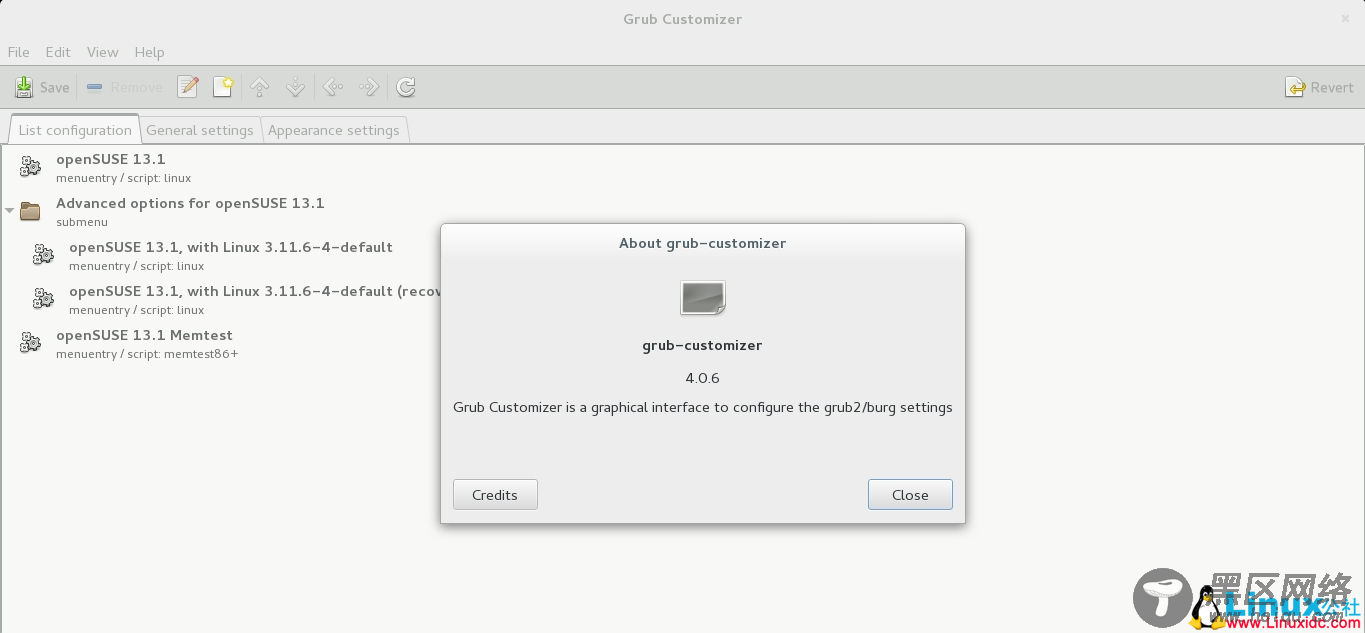Image resolution: width=1365 pixels, height=633 pixels.
Task: Click the Save toolbar button
Action: (42, 88)
